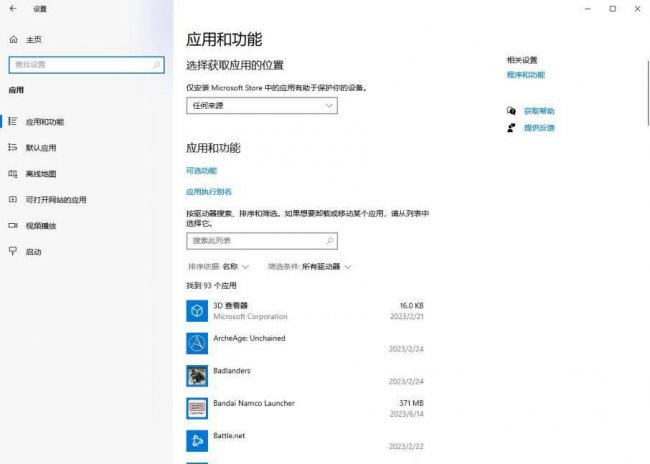Click the Bandai Namco Launcher app icon

[197, 408]
